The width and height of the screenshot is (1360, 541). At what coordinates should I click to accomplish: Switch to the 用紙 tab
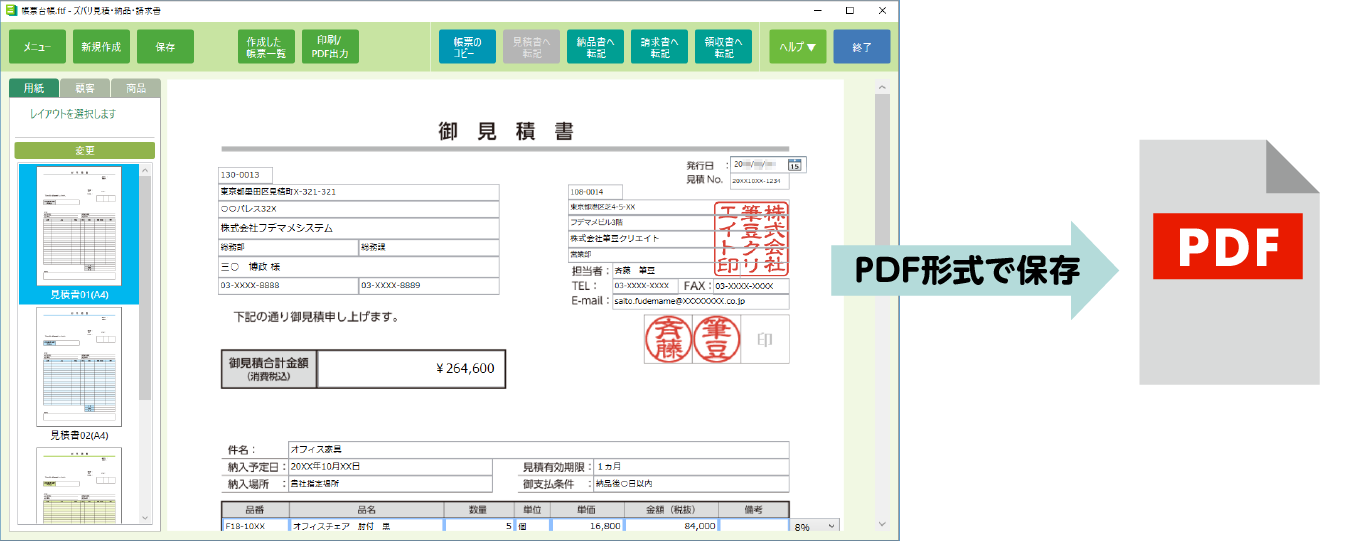pyautogui.click(x=34, y=88)
